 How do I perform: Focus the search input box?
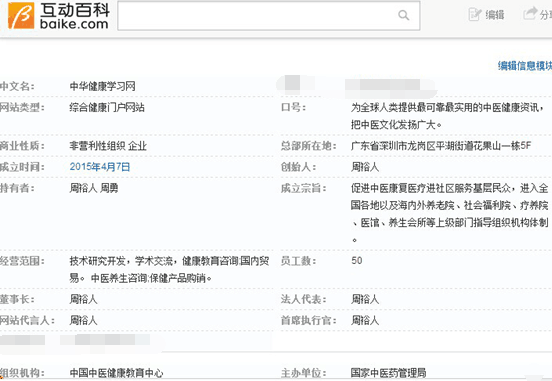[269, 15]
